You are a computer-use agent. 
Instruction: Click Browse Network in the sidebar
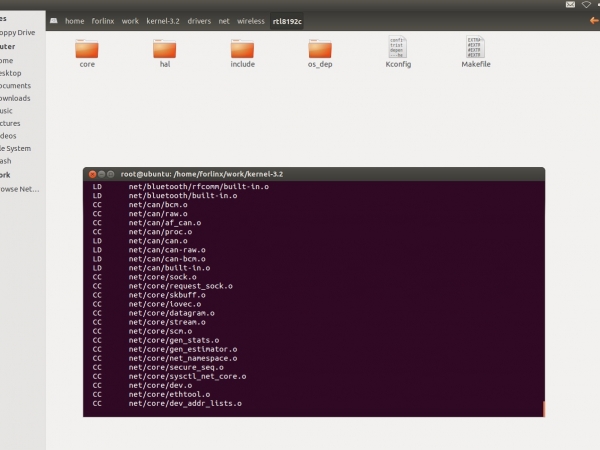click(x=18, y=188)
